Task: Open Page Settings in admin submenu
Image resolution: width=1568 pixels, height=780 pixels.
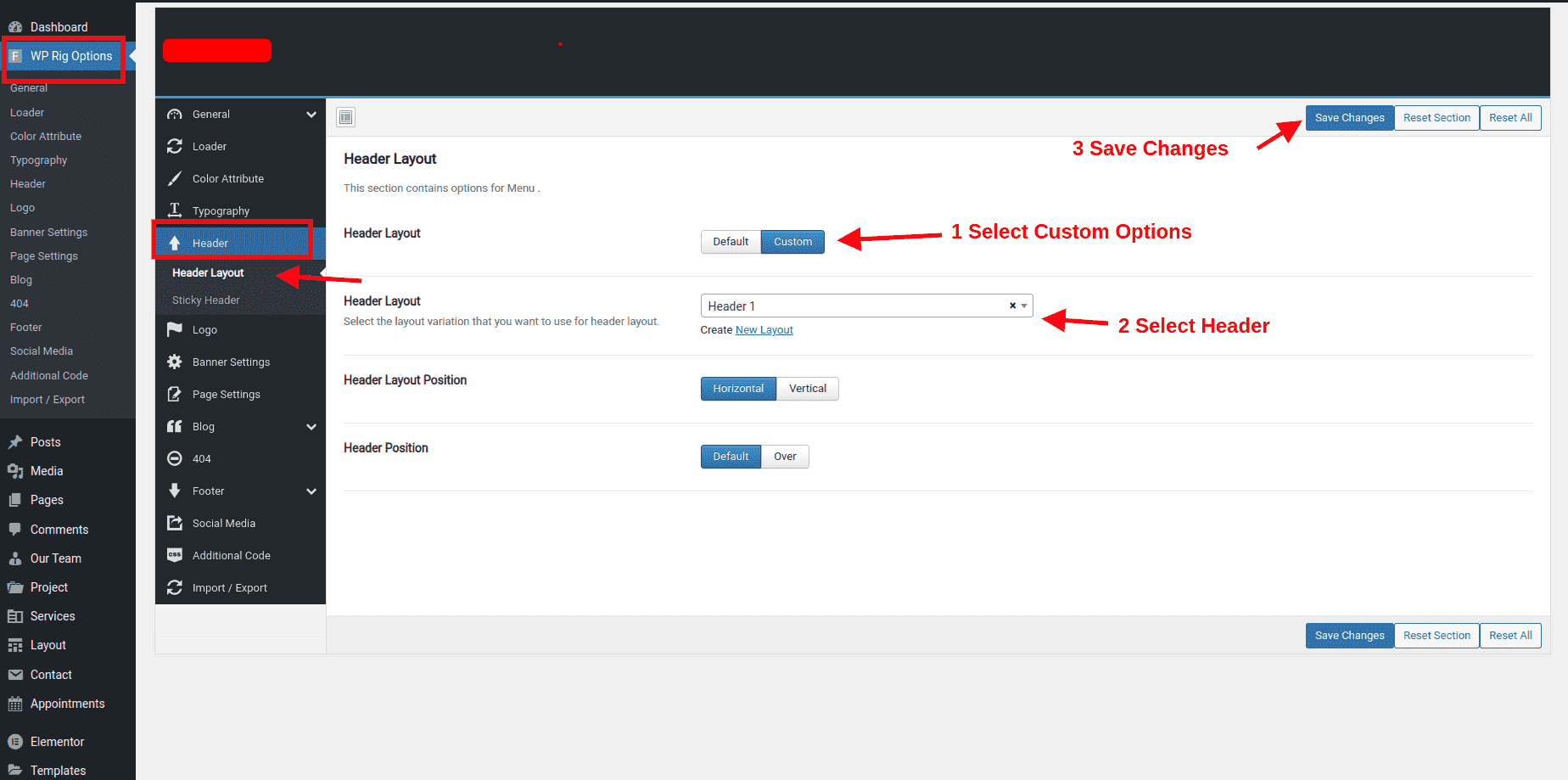Action: (44, 255)
